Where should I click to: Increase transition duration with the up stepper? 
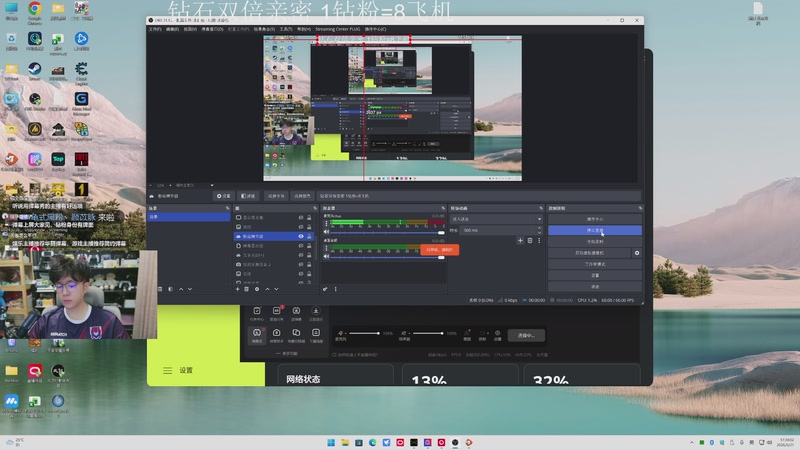click(x=540, y=228)
